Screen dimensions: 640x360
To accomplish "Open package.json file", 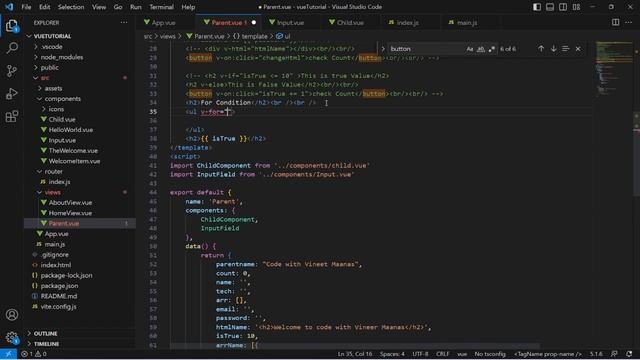I will tap(59, 286).
